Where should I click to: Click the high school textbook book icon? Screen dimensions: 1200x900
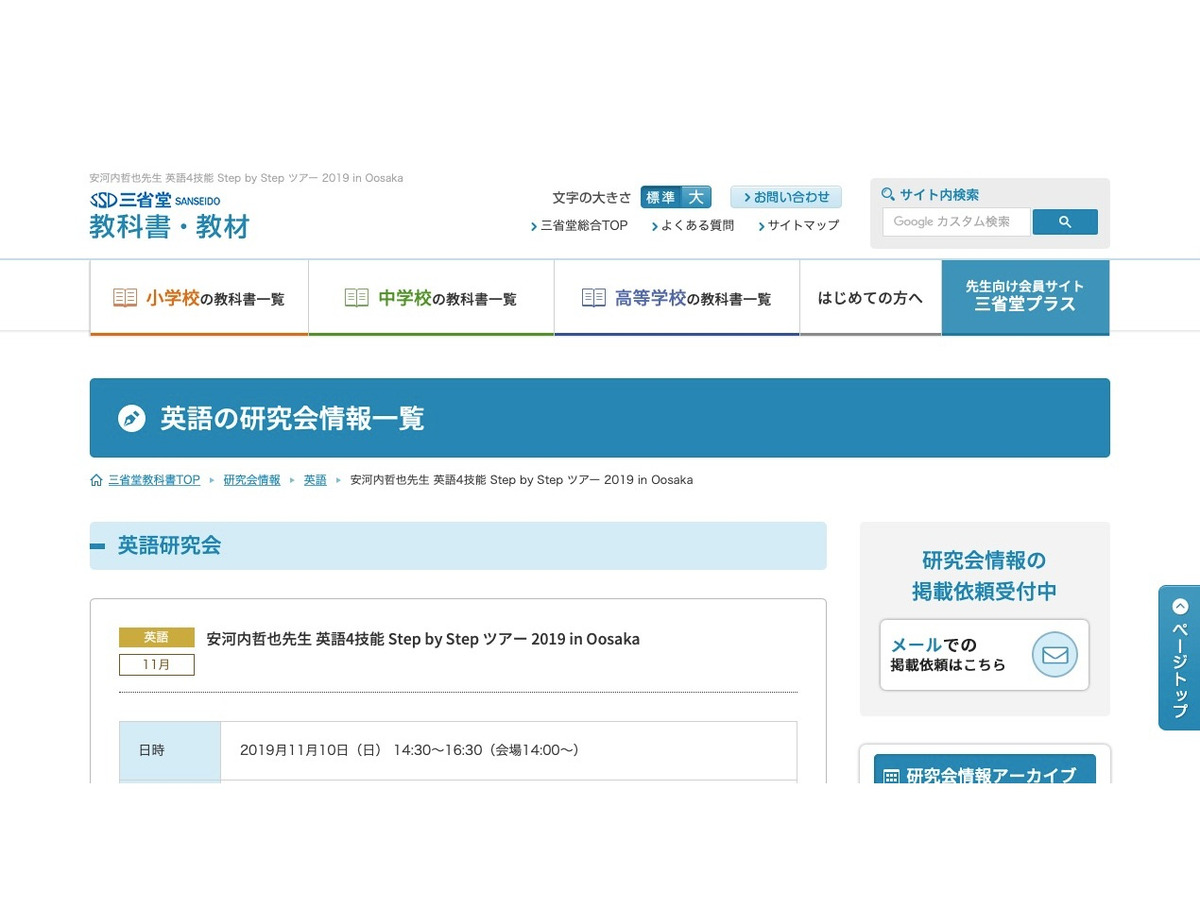594,298
